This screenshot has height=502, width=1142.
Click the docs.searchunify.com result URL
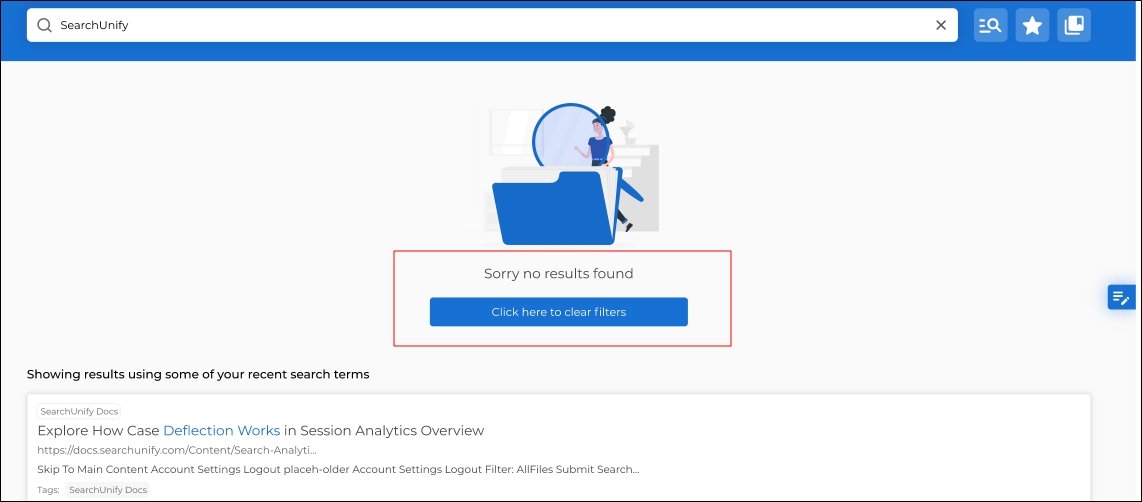[177, 451]
